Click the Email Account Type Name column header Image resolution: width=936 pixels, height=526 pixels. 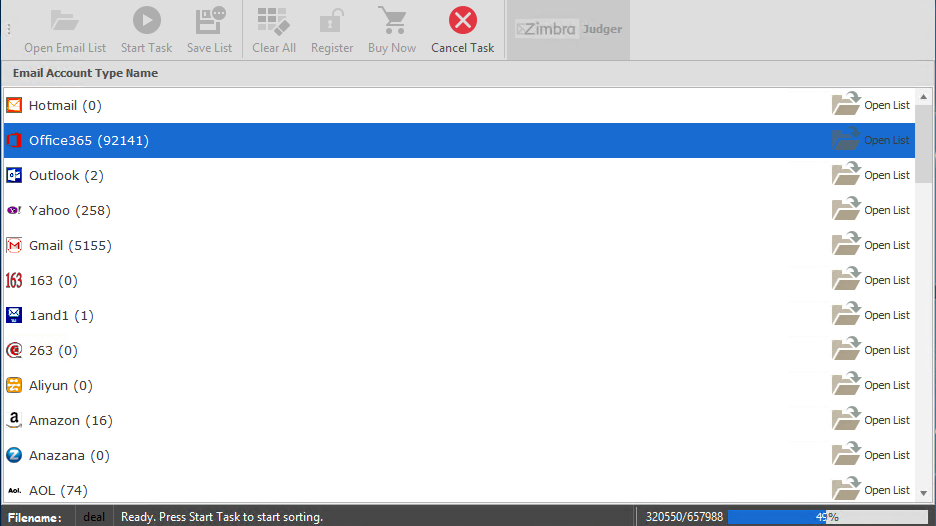(85, 73)
